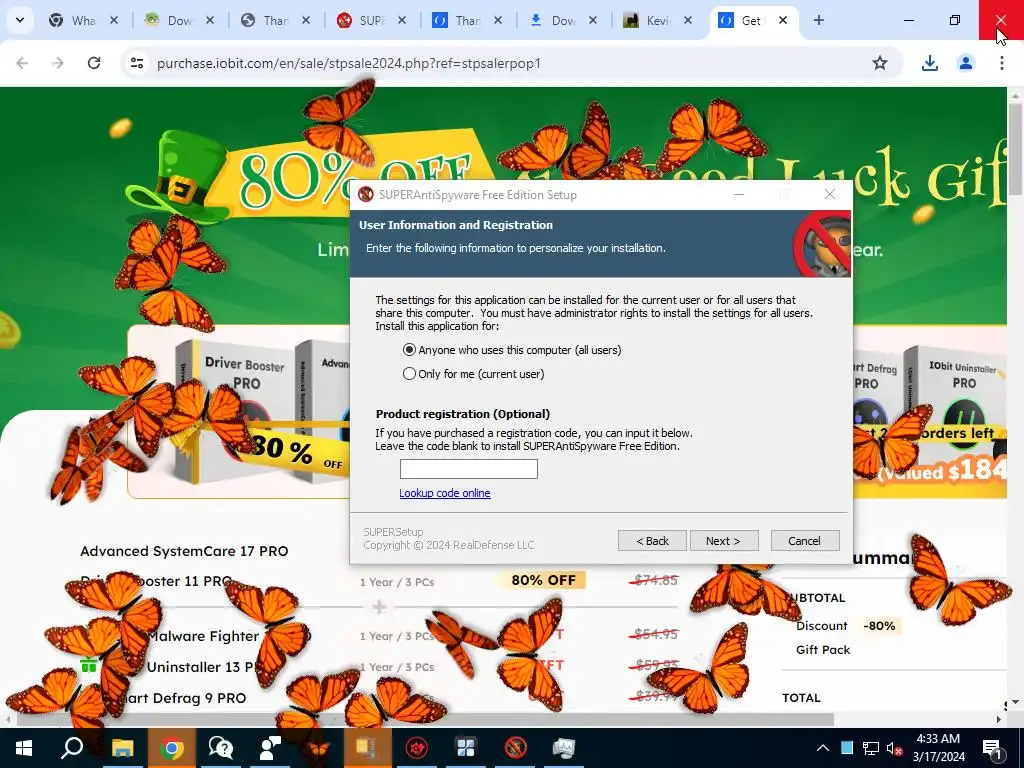The image size is (1024, 768).
Task: Open the Get Help taskbar icon
Action: coord(221,748)
